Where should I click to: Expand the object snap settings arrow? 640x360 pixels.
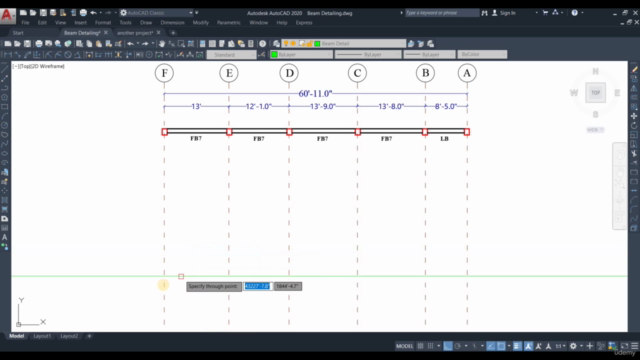[509, 346]
